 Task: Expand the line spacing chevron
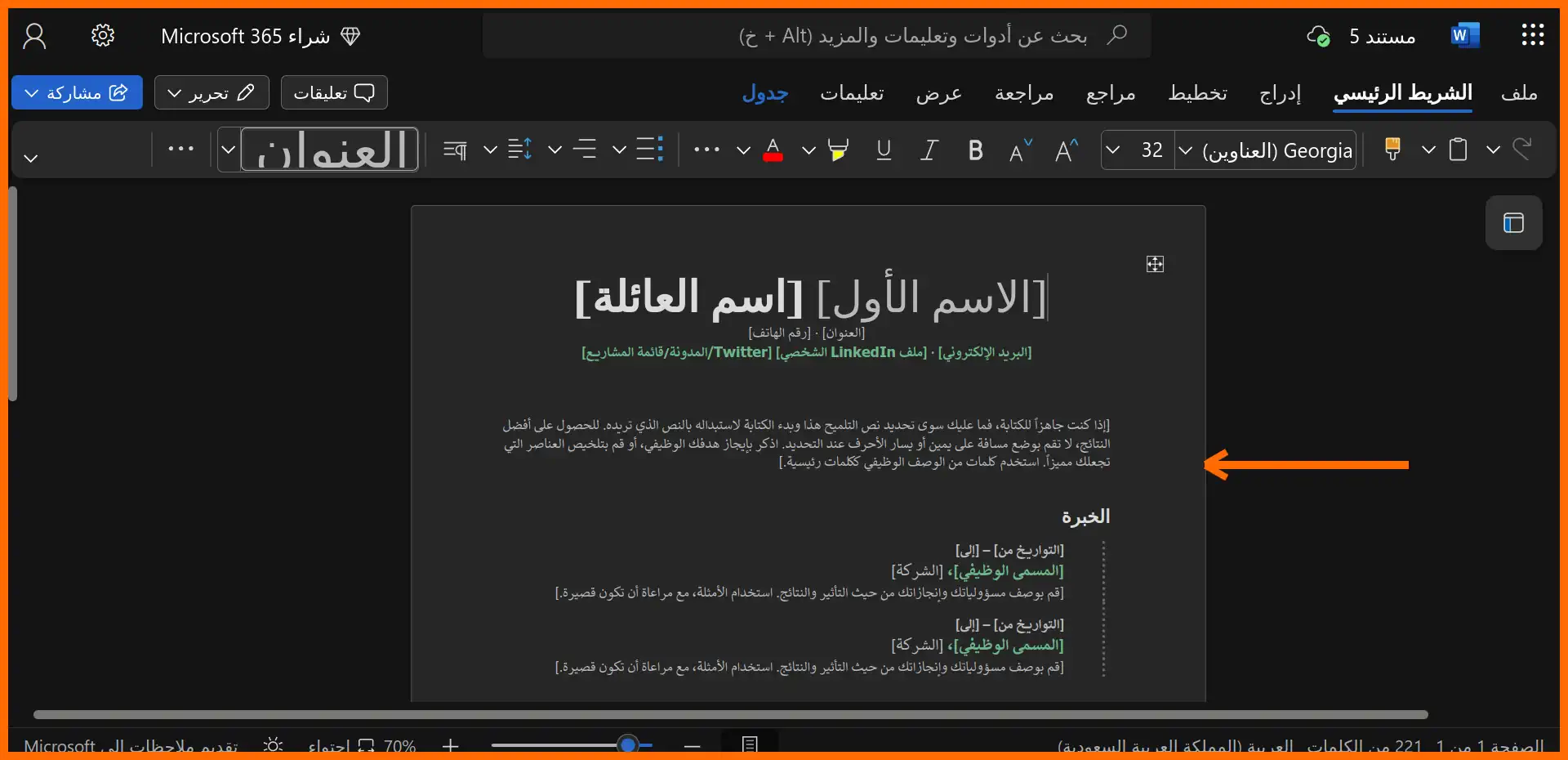click(490, 150)
